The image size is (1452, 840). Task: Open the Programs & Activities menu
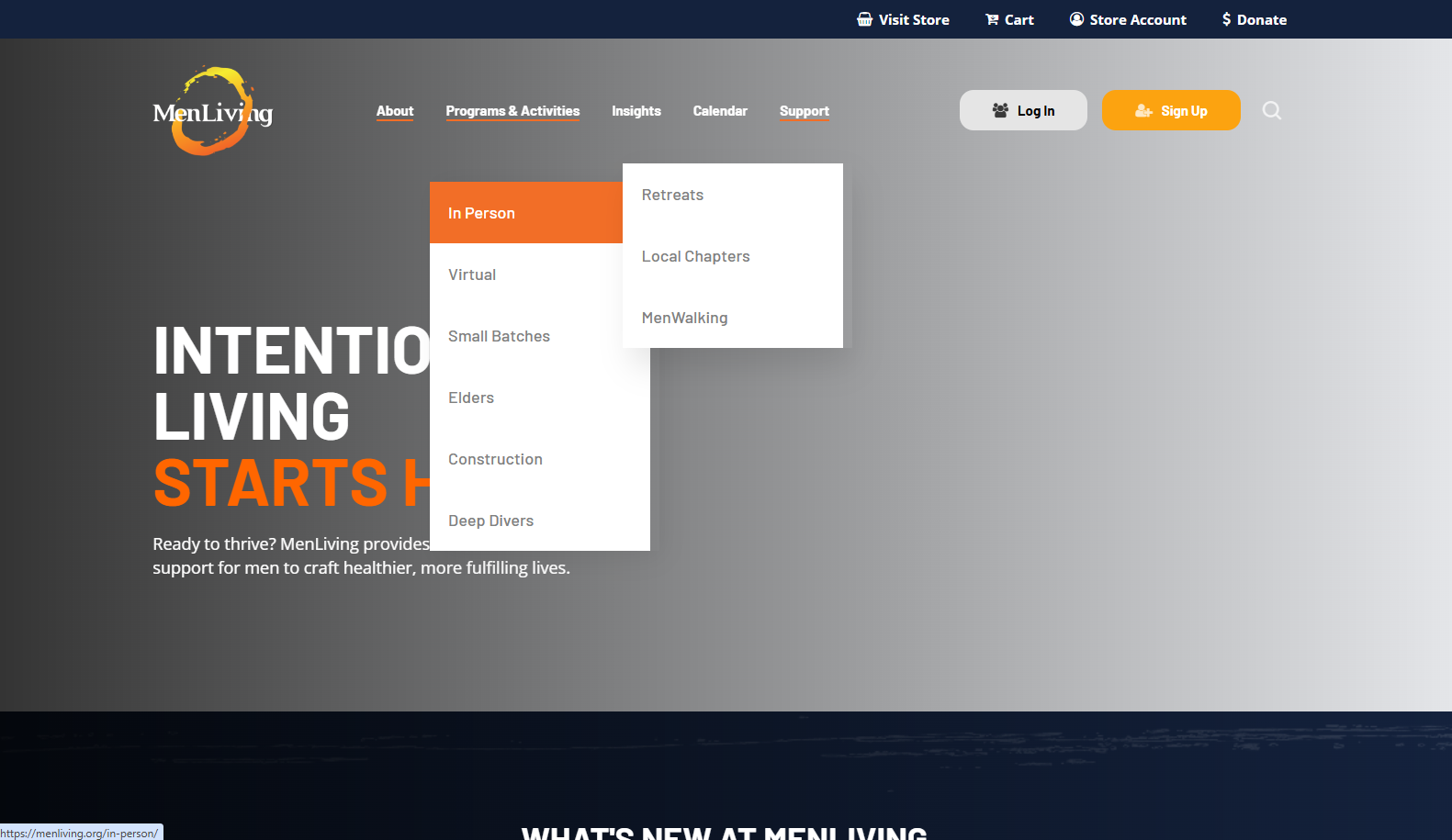[x=512, y=111]
